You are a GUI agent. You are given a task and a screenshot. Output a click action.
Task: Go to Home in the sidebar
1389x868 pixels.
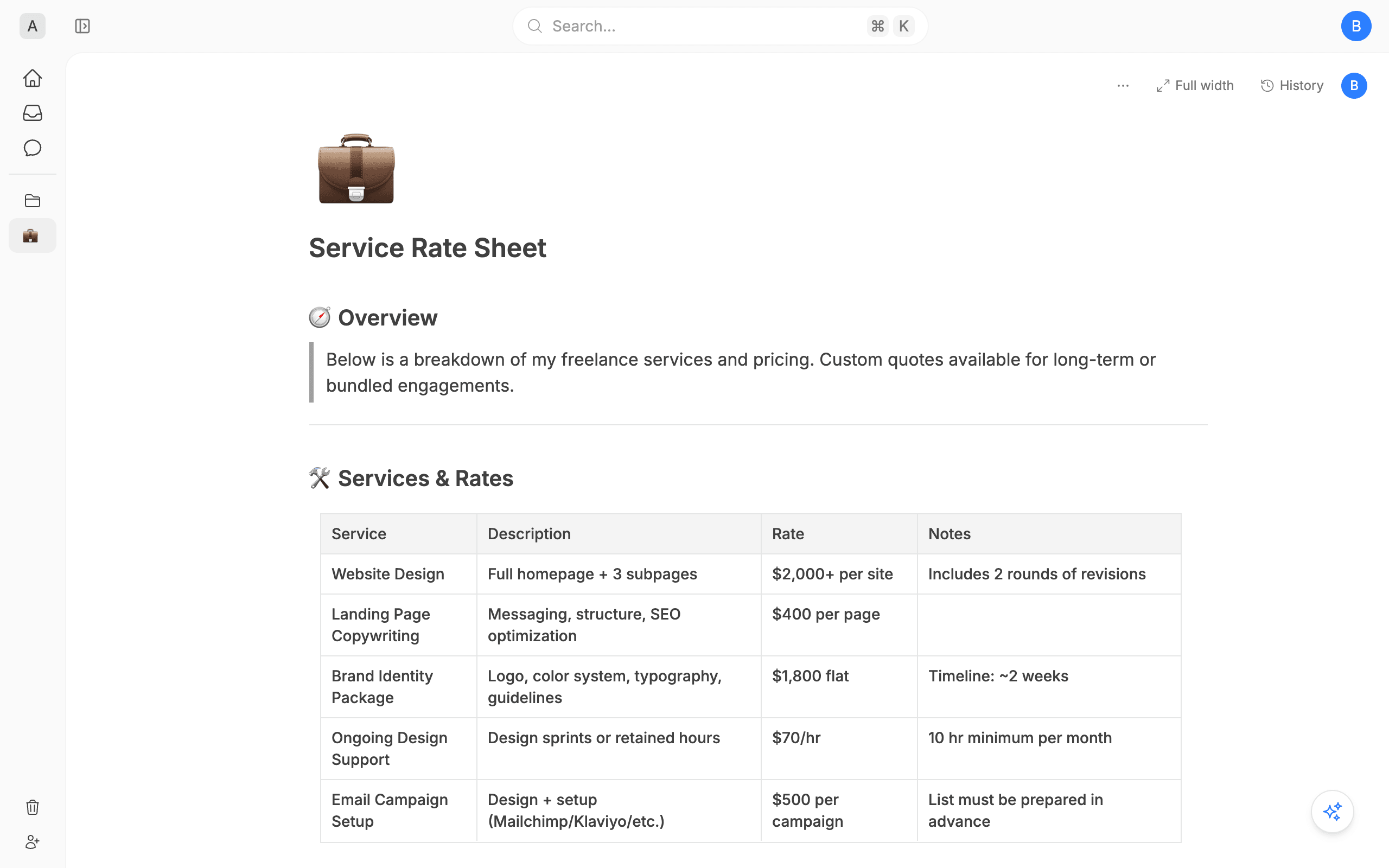(x=32, y=78)
